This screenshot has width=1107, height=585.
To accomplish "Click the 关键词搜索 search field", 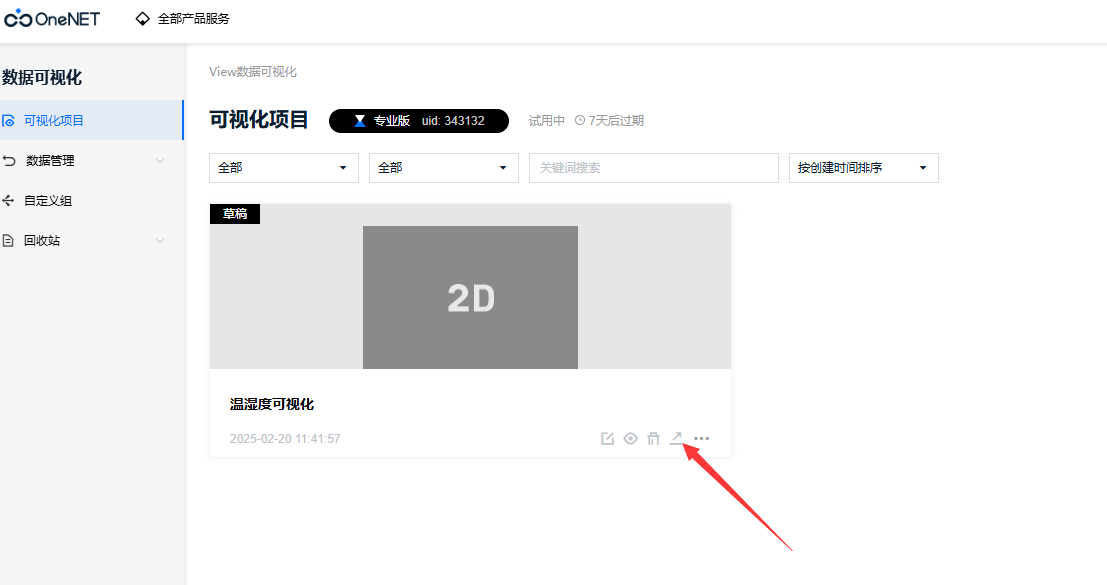I will (x=653, y=167).
